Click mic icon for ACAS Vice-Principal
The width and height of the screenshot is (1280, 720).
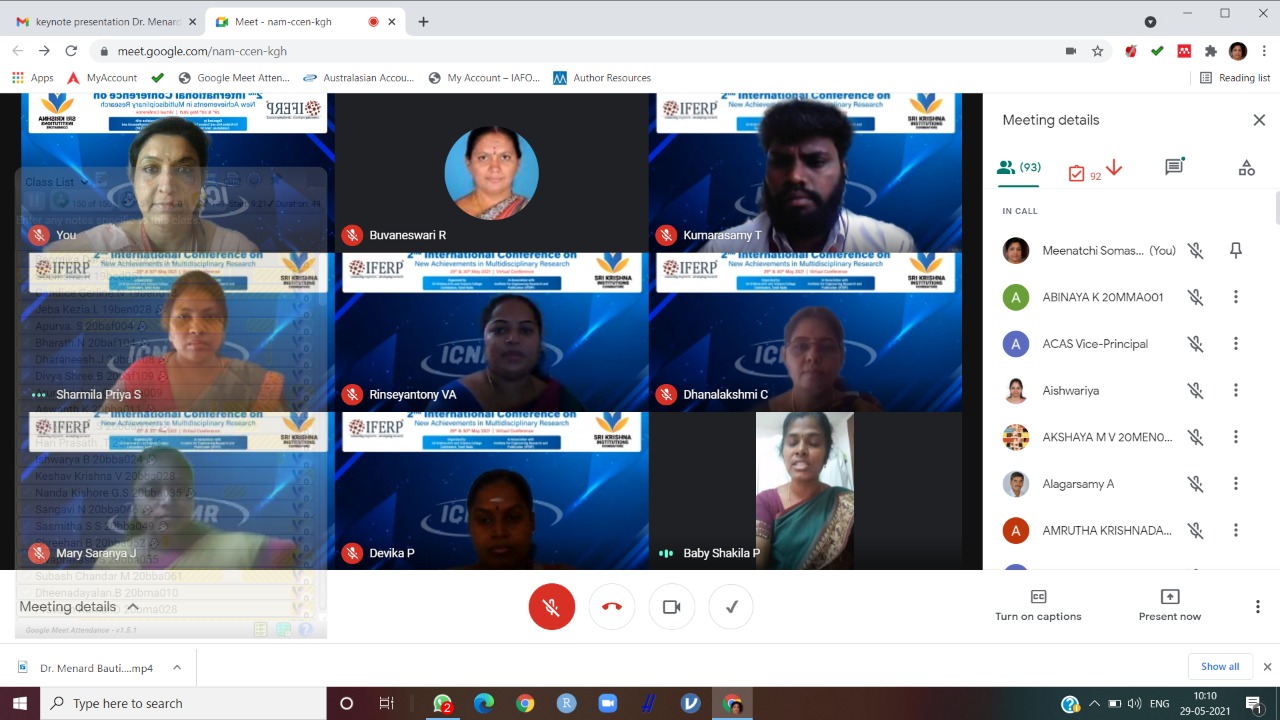click(x=1194, y=344)
